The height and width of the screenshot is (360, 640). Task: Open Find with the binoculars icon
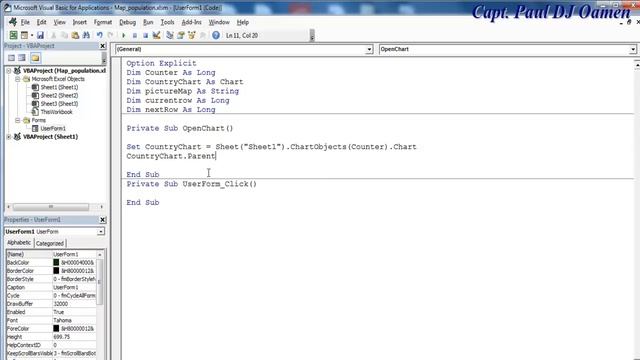click(86, 36)
